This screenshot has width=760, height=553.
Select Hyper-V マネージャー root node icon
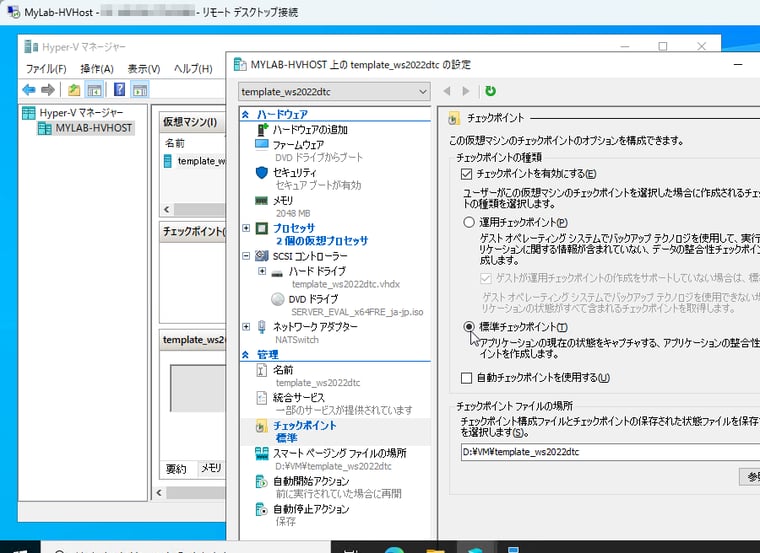click(29, 113)
